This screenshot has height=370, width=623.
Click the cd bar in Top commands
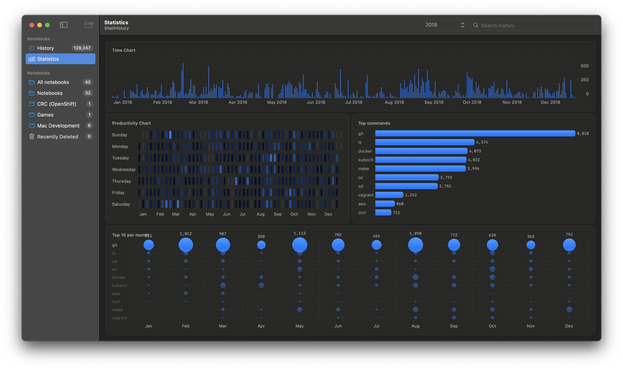406,186
